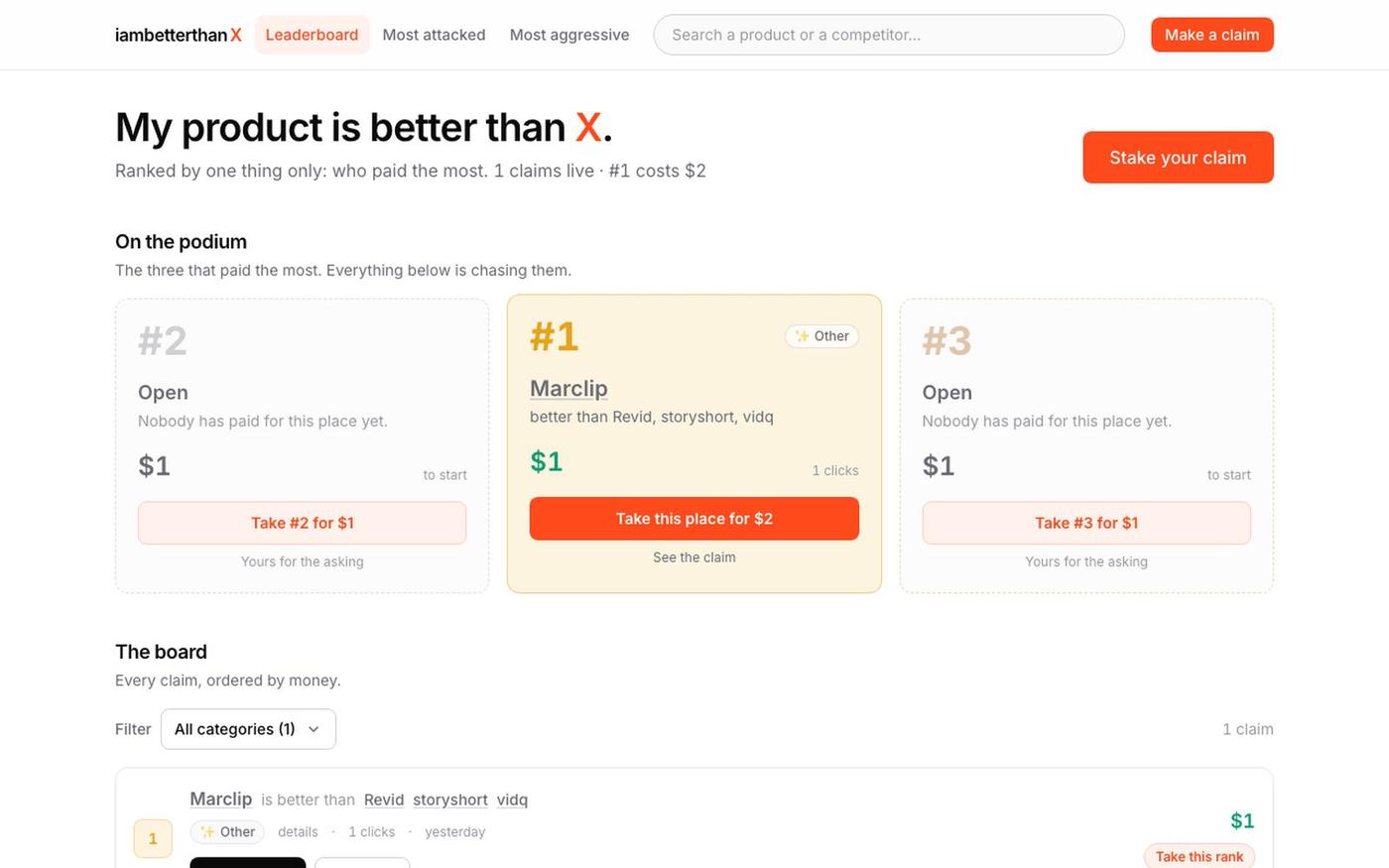The width and height of the screenshot is (1389, 868).
Task: Click the sparkle Other badge on #1 card
Action: pos(821,336)
